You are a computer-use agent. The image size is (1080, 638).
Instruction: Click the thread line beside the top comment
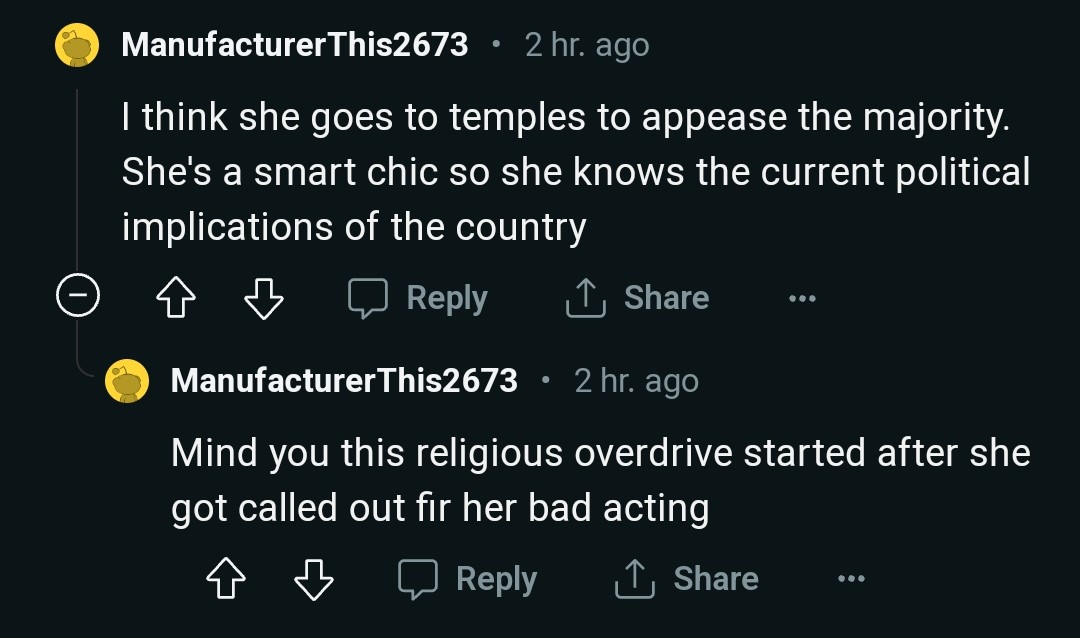pos(77,180)
